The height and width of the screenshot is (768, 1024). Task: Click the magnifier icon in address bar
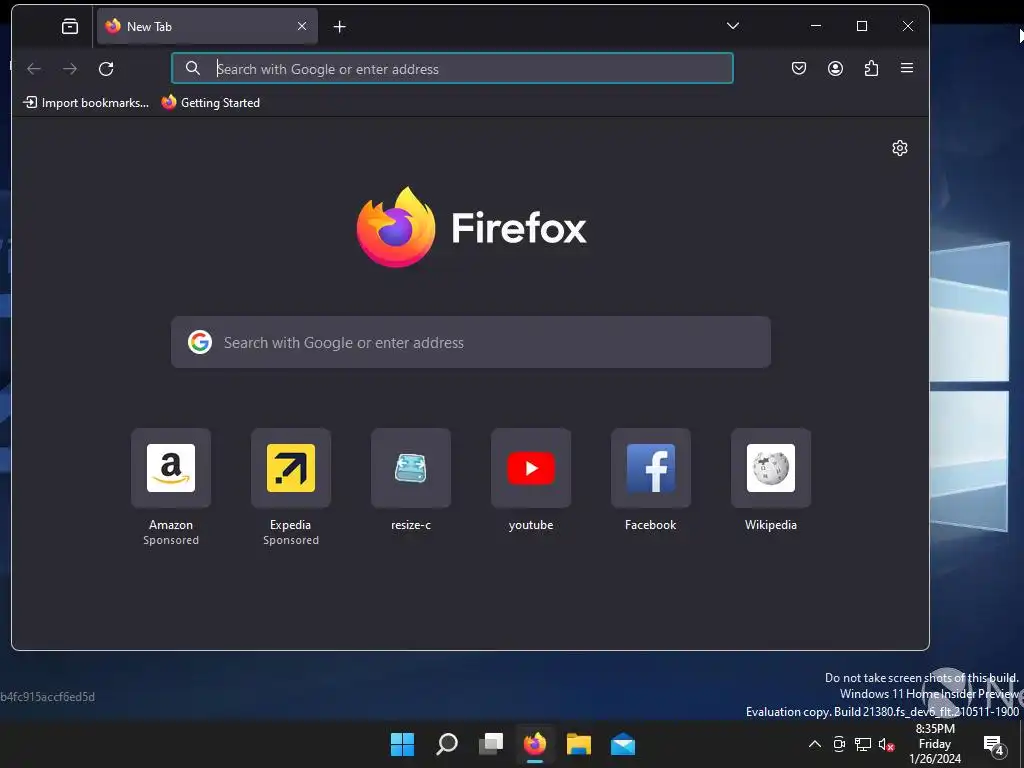tap(193, 69)
